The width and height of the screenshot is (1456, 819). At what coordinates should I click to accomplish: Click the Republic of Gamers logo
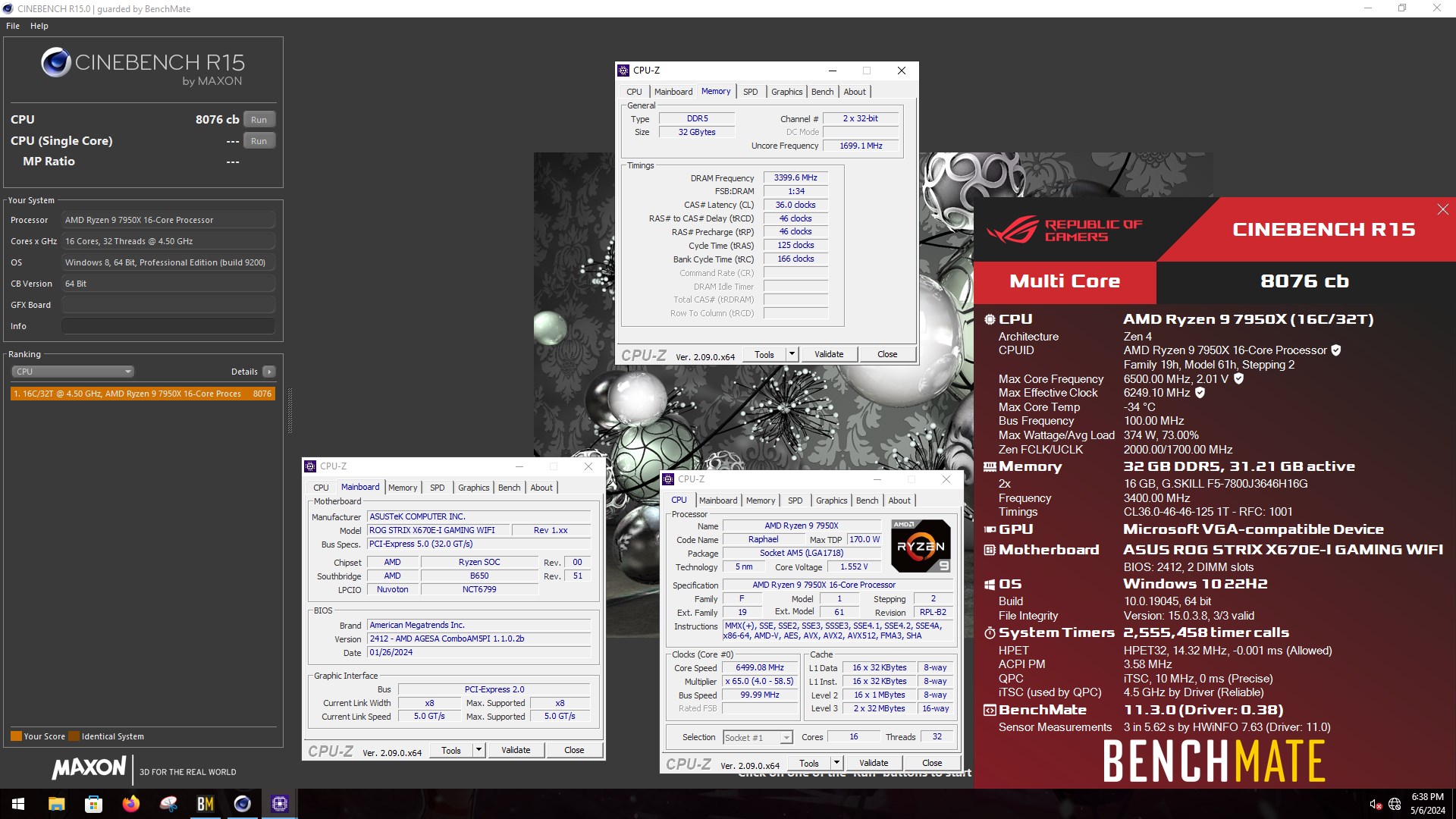click(x=1063, y=230)
